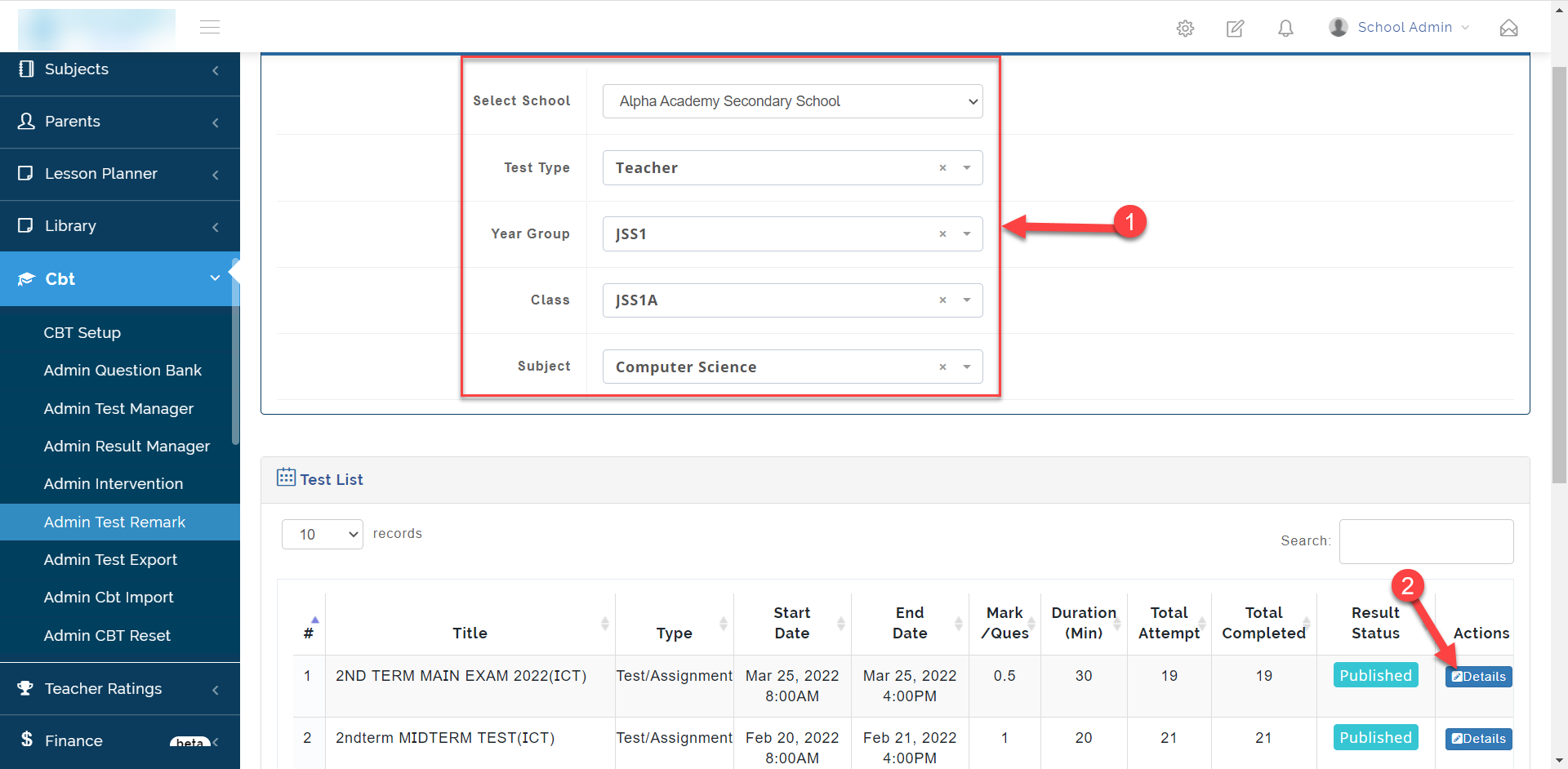Sort table by Duration (Min) column
This screenshot has width=1568, height=769.
[x=1117, y=624]
